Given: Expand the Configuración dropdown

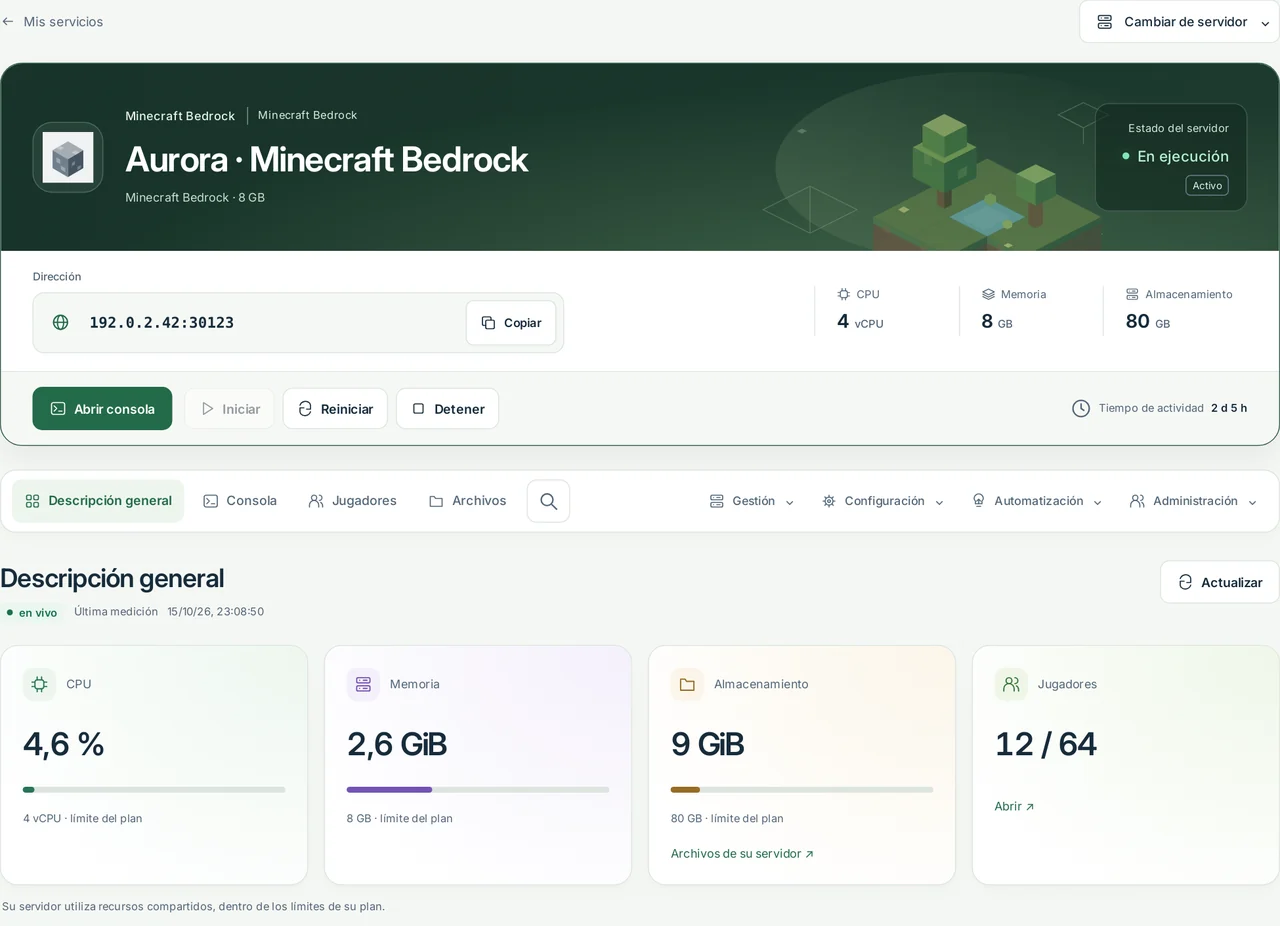Looking at the screenshot, I should tap(883, 501).
